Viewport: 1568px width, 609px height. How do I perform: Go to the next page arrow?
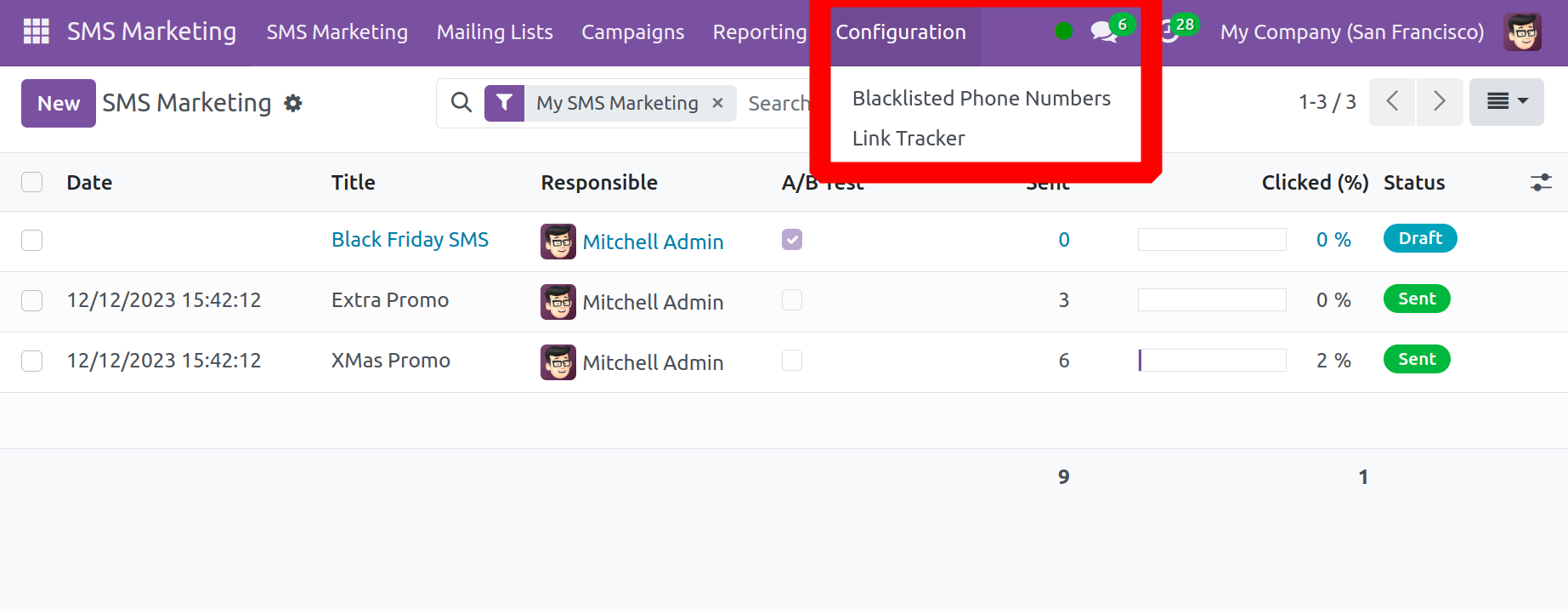(x=1439, y=102)
